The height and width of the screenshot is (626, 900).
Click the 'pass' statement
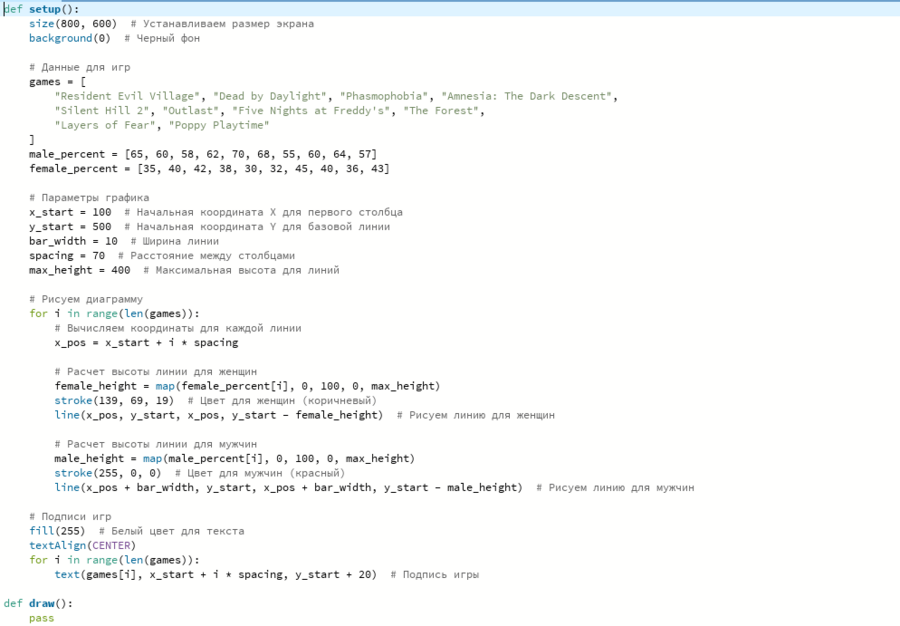pyautogui.click(x=41, y=619)
